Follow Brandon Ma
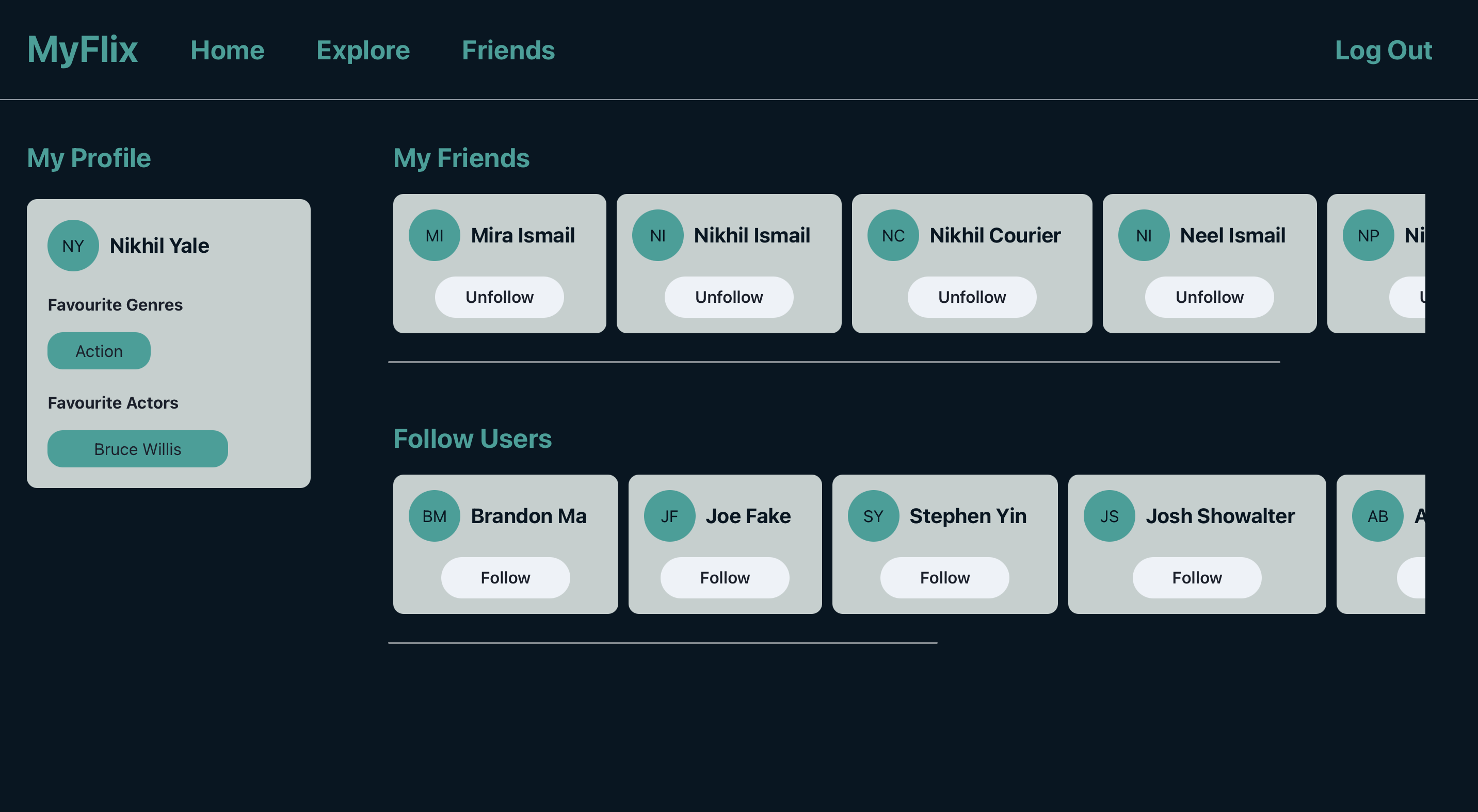Viewport: 1478px width, 812px height. click(505, 577)
